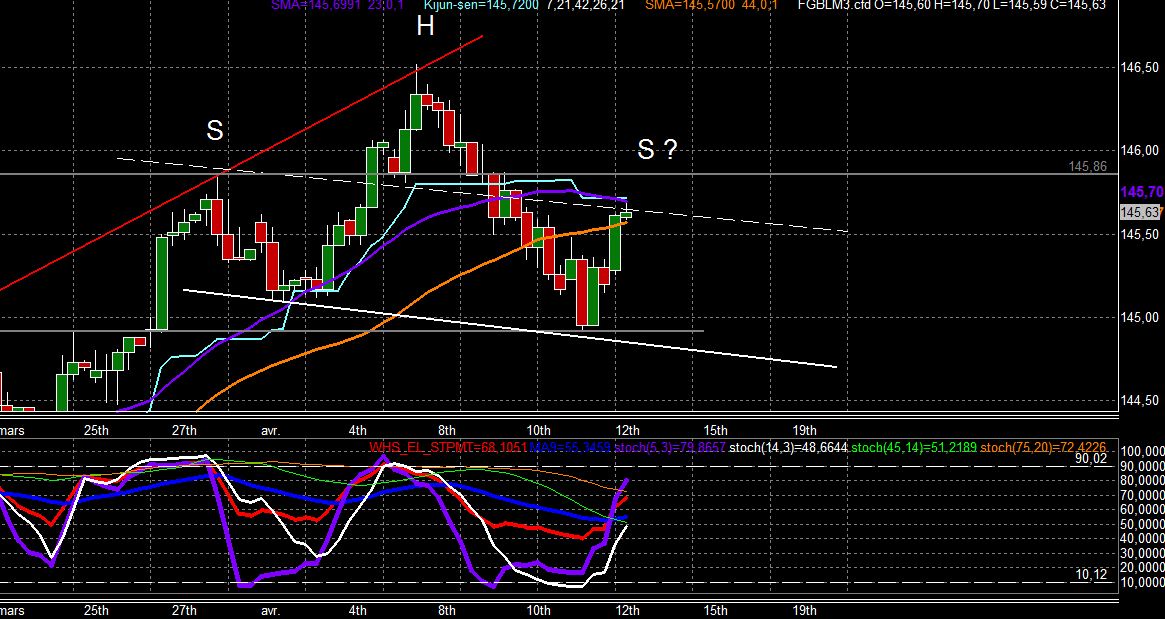Click the FGBLM3.cfd OHLC quote header
Viewport: 1165px width, 619px height.
951,4
